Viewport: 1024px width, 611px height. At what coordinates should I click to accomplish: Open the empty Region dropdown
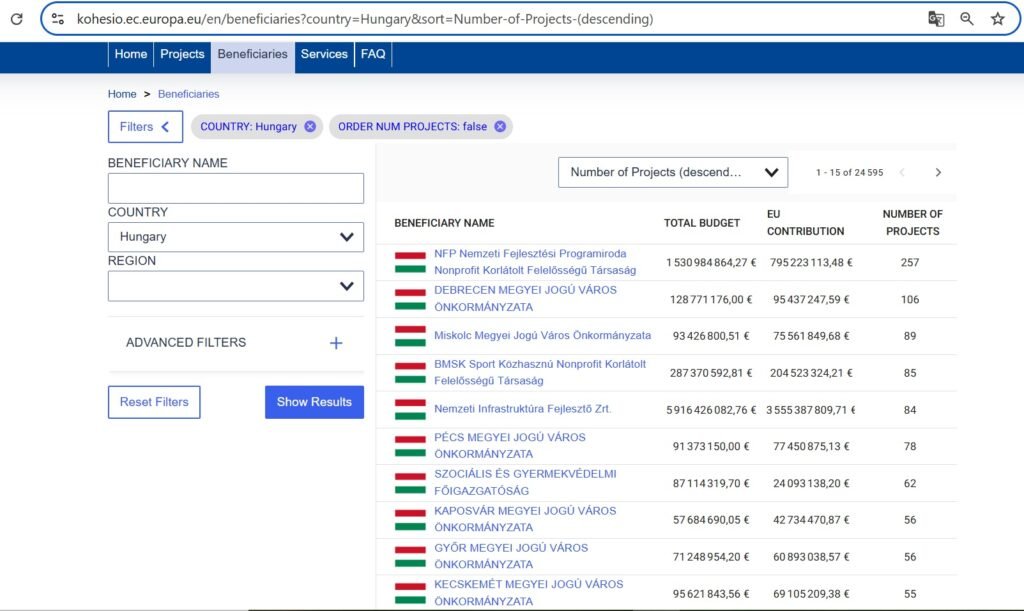pos(236,286)
